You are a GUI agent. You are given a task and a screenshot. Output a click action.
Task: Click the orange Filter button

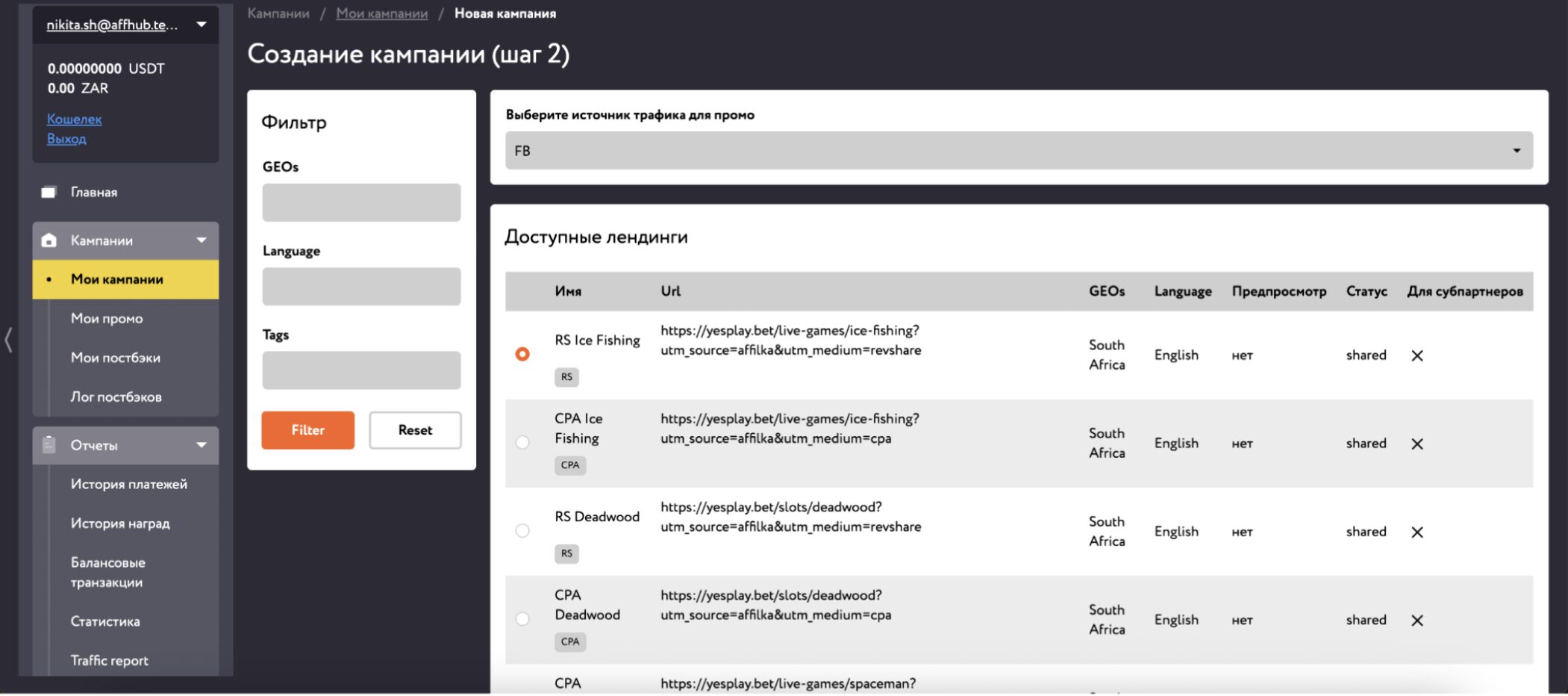point(307,430)
